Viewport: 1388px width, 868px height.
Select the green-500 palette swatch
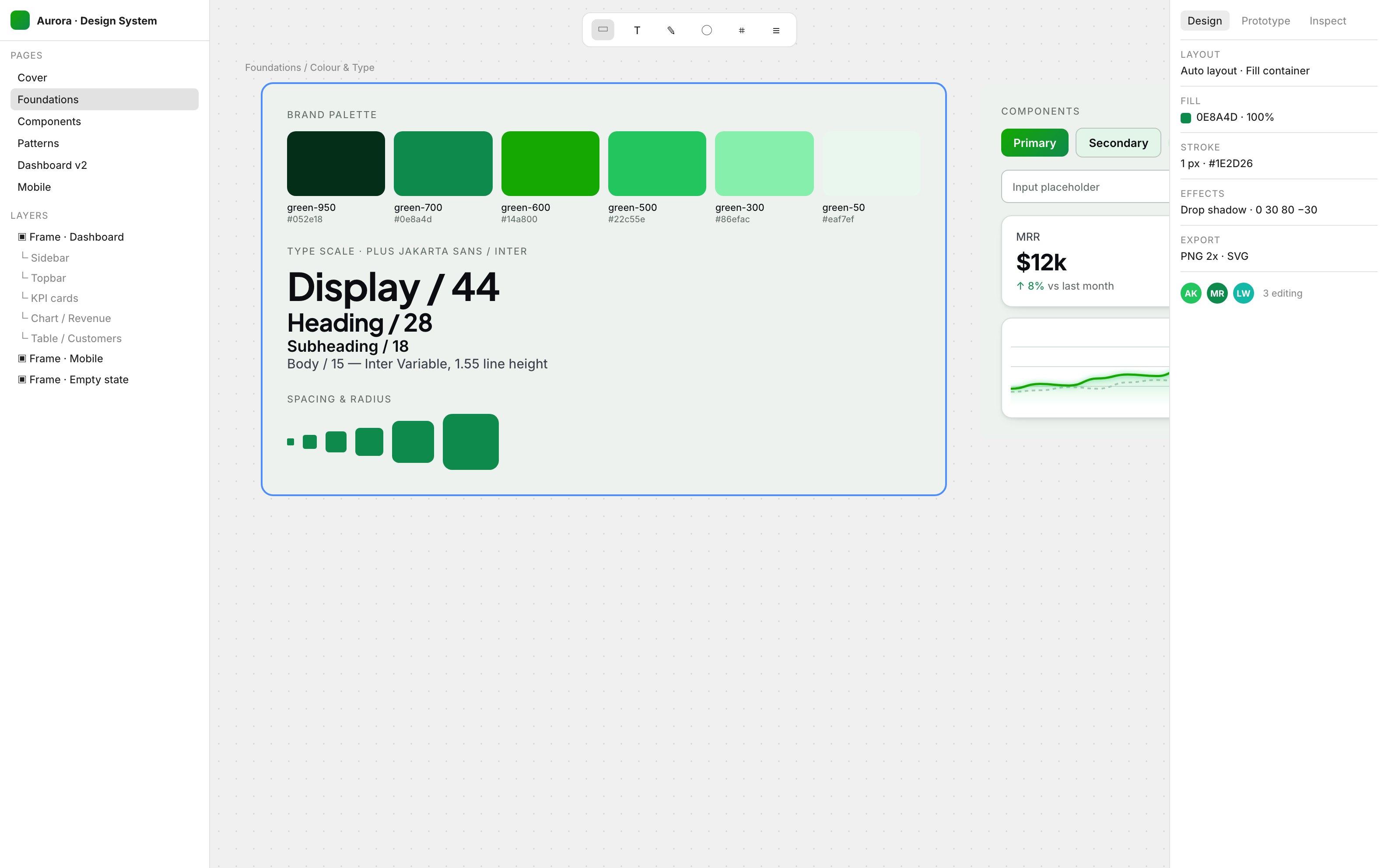[657, 164]
